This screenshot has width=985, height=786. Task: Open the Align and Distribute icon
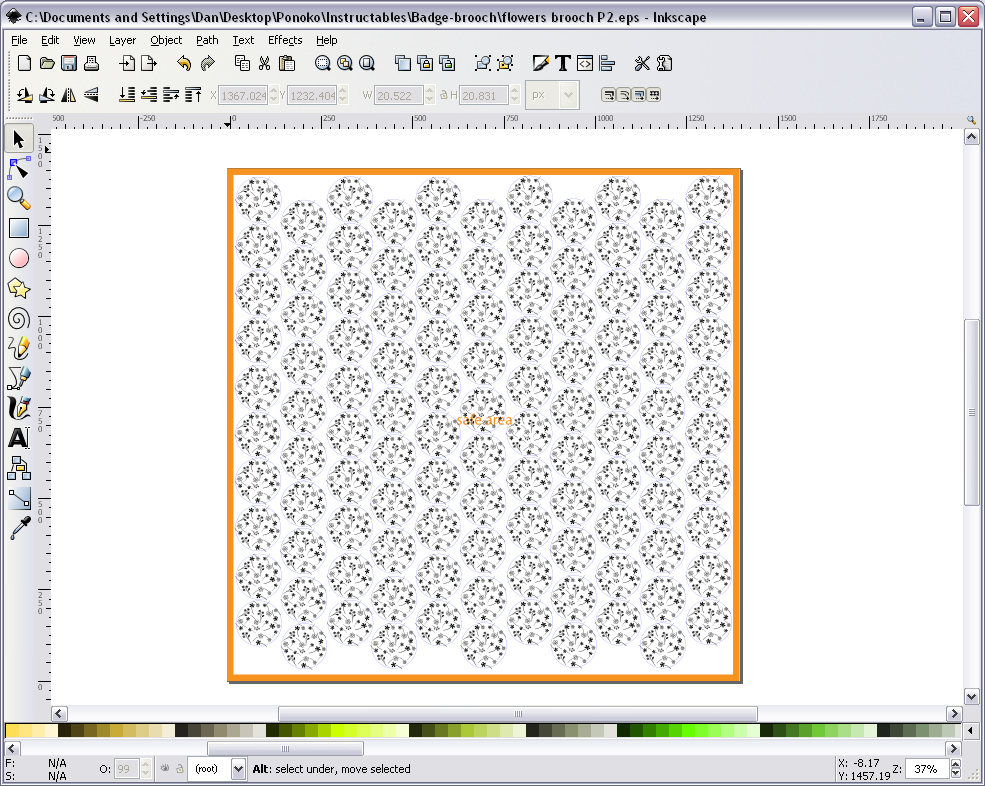(x=607, y=63)
